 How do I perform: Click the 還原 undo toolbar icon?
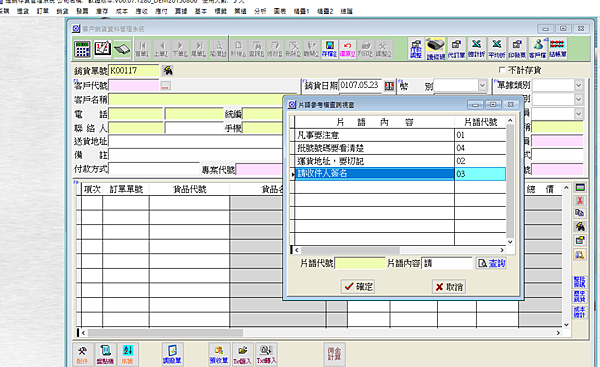347,49
